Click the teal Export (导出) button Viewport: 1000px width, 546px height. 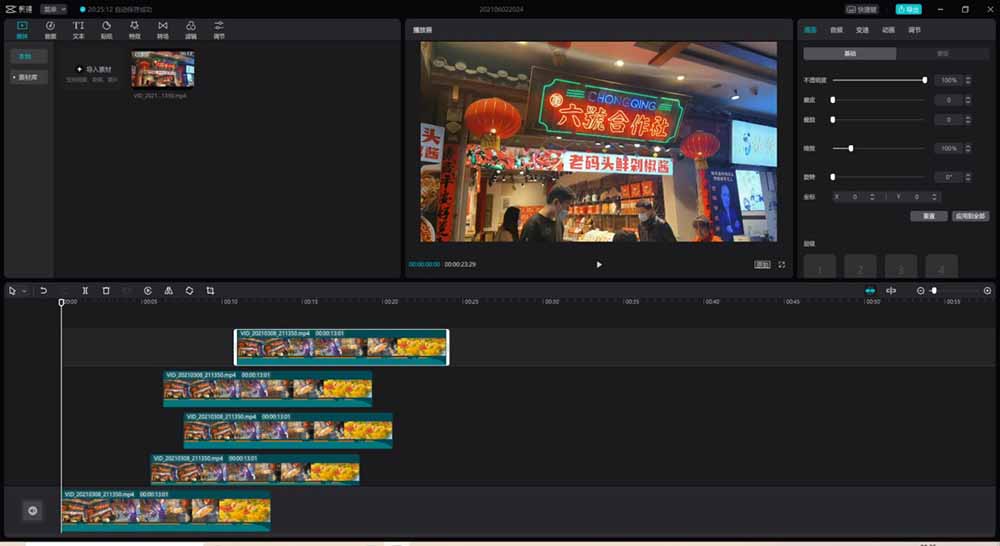tap(908, 10)
